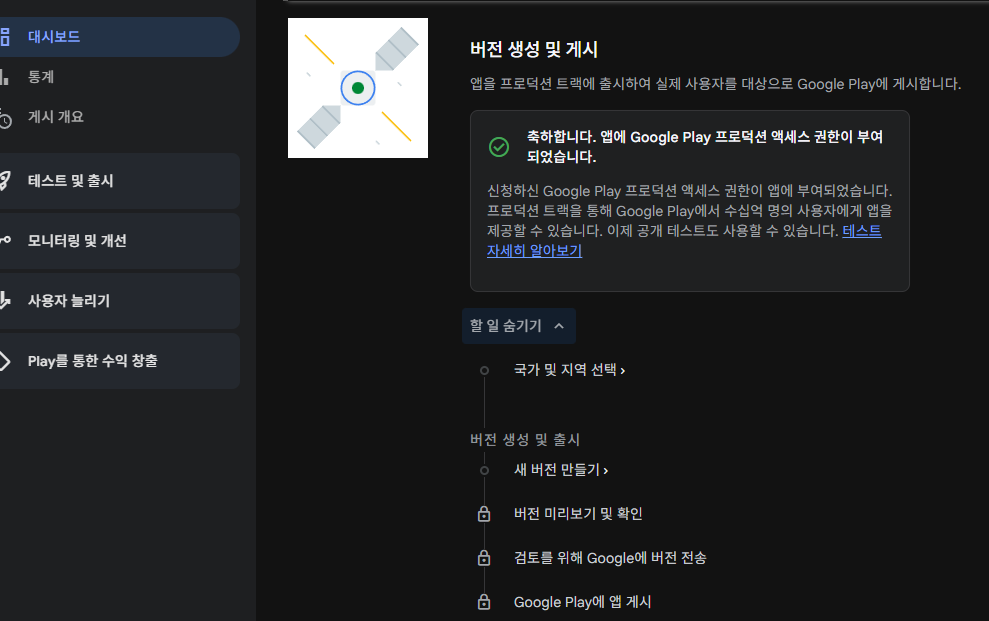
Task: Click the green checkmark icon in congratulation box
Action: [x=499, y=147]
